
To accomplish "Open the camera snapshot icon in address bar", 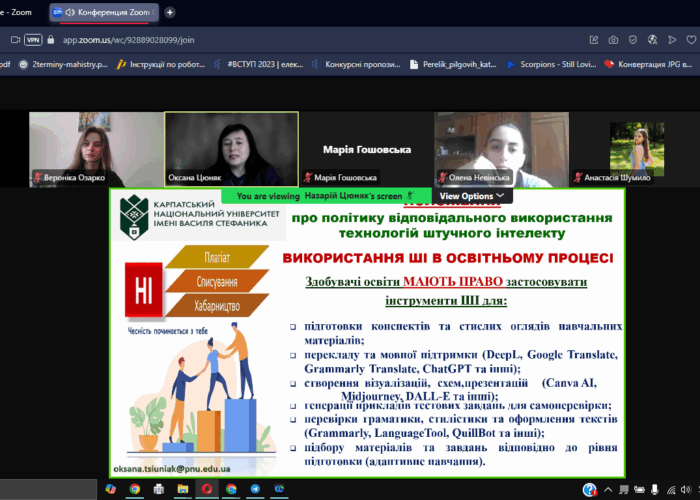I will click(614, 39).
